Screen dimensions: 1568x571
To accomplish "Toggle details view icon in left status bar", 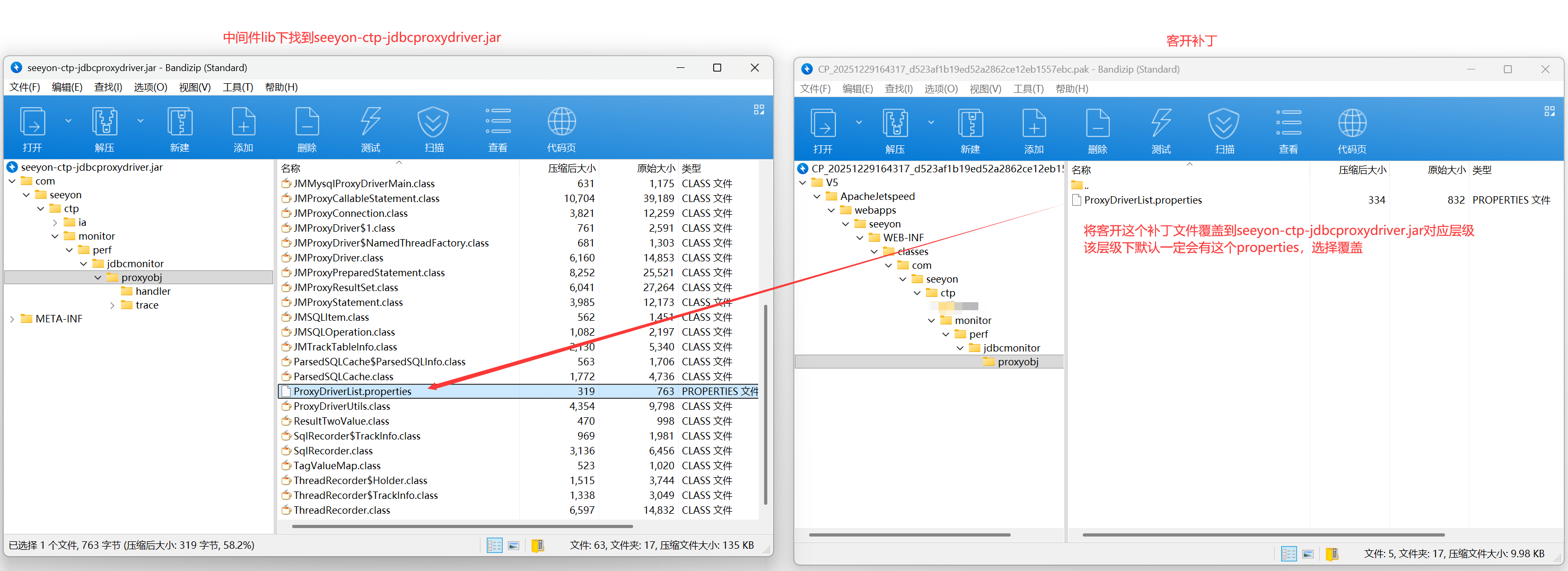I will click(494, 546).
